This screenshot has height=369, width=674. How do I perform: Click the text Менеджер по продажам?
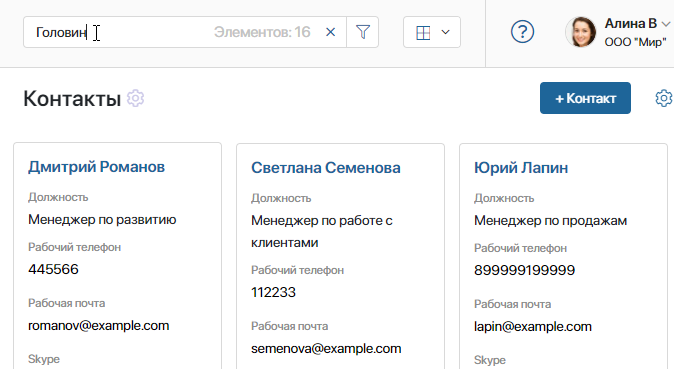(550, 221)
